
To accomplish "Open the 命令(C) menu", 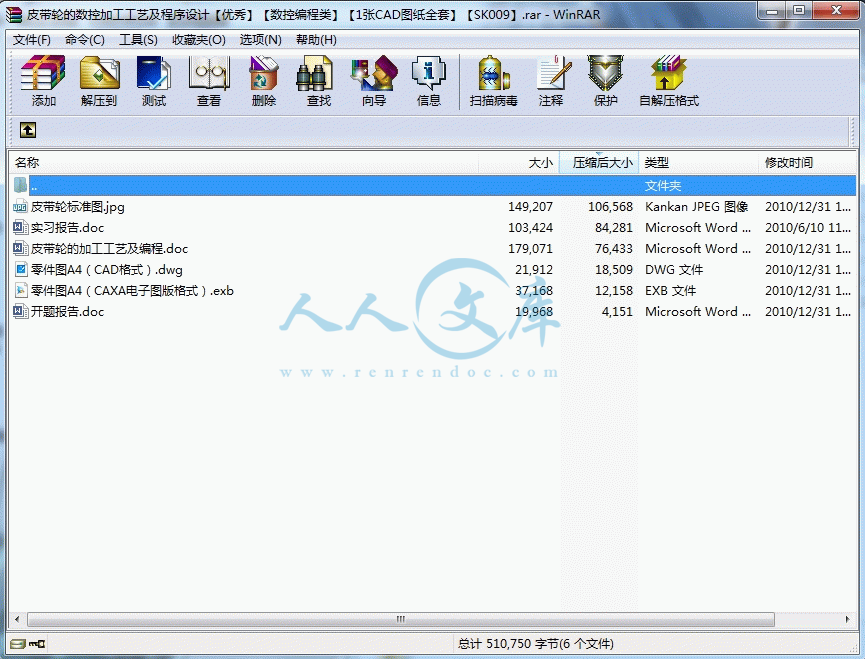I will tap(84, 40).
